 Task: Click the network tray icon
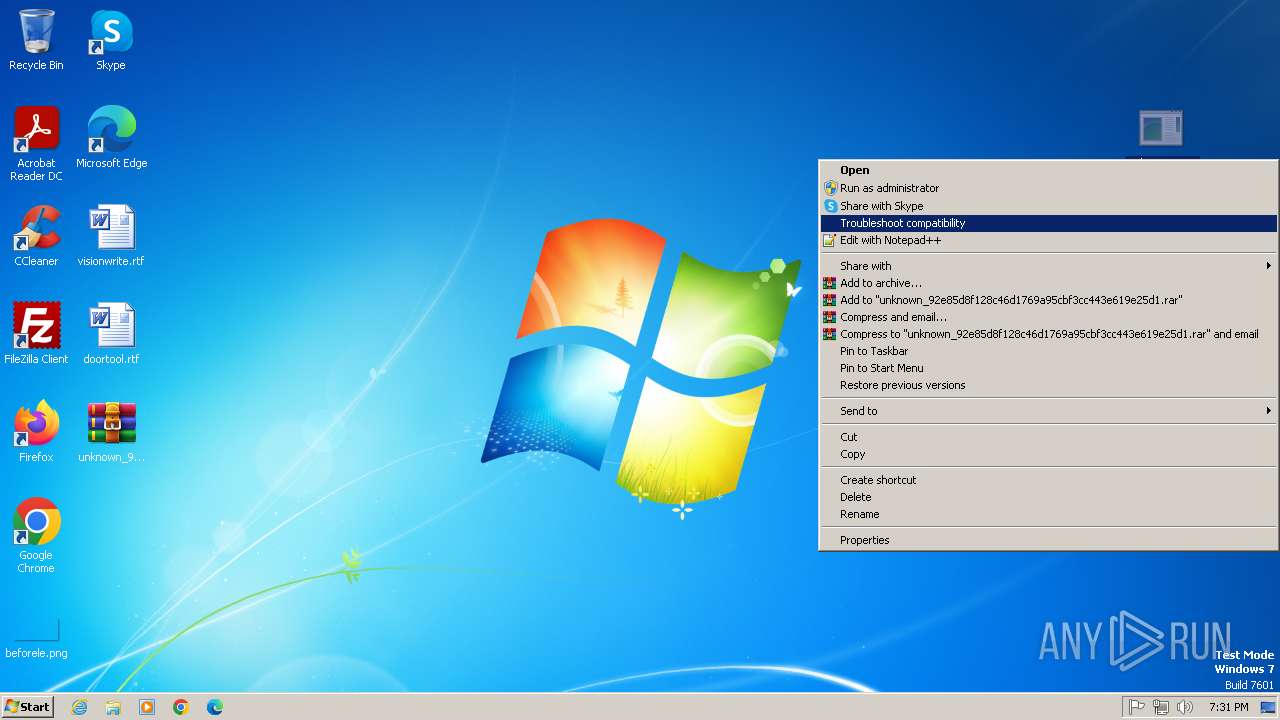[1161, 707]
